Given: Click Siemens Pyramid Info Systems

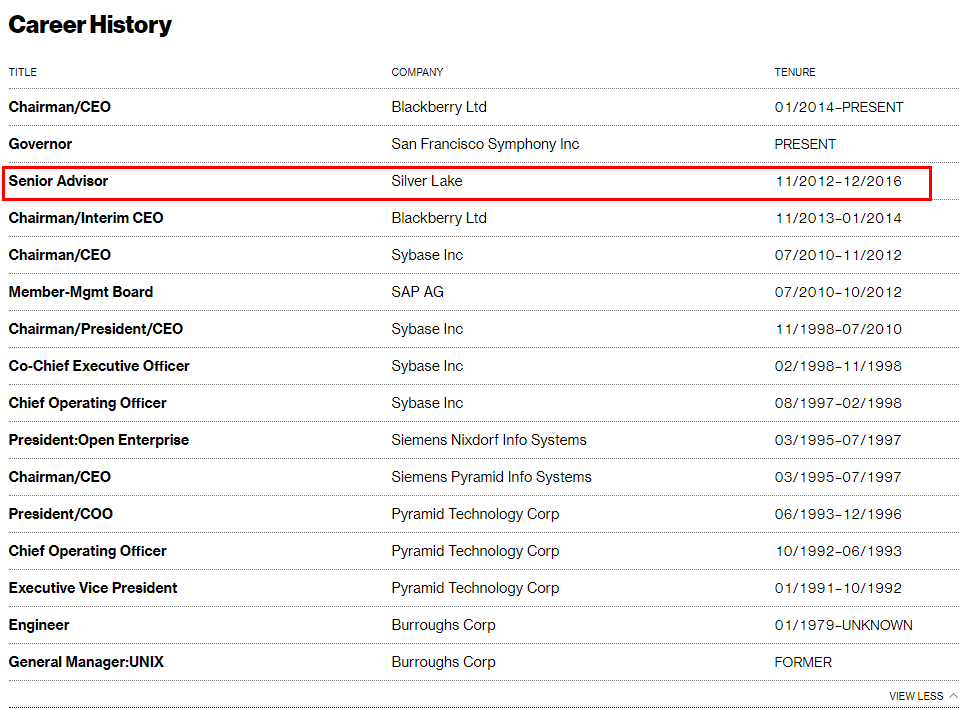Looking at the screenshot, I should tap(491, 477).
